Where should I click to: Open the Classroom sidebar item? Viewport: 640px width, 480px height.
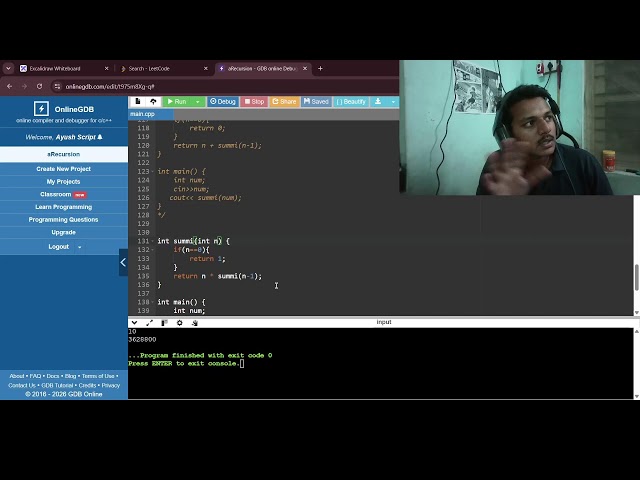pos(64,194)
